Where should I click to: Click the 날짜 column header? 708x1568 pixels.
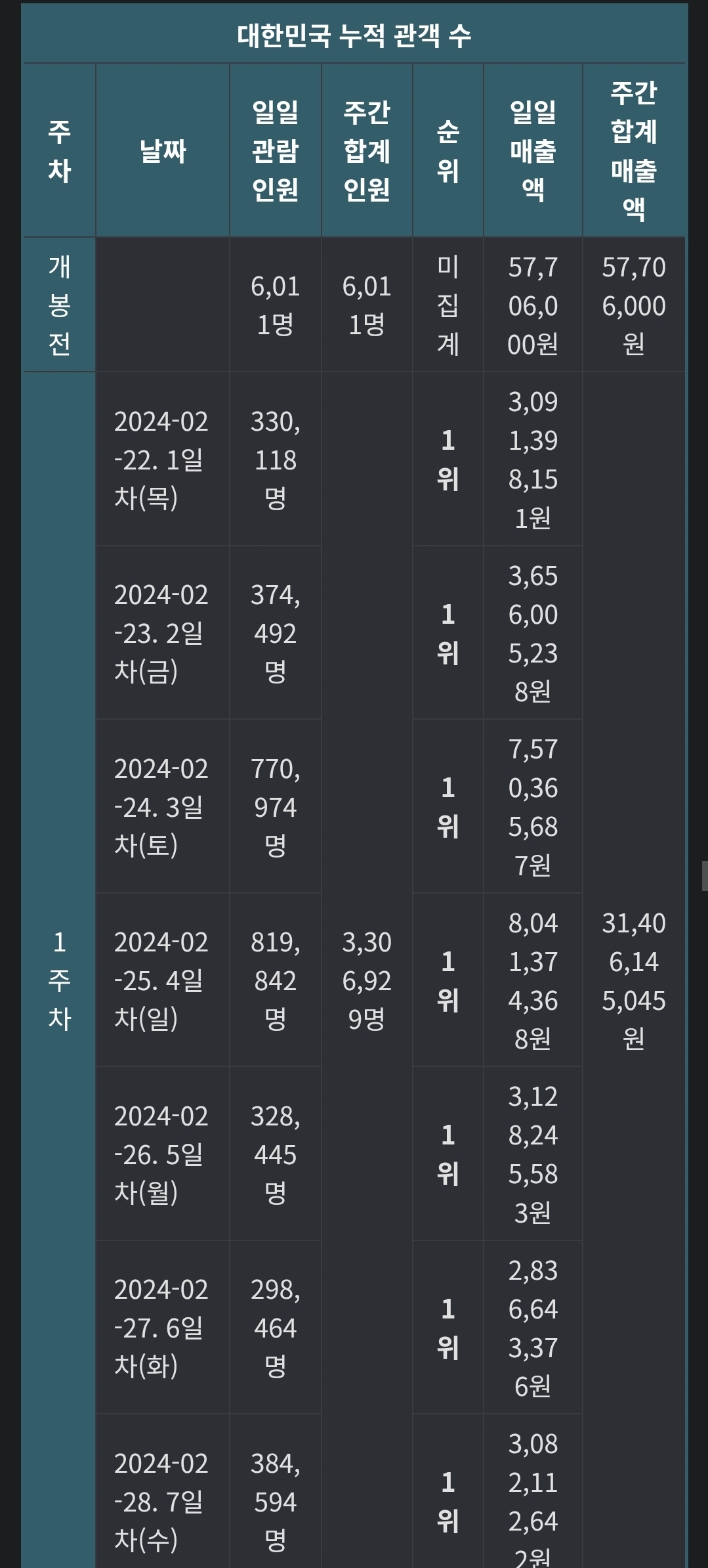coord(162,151)
